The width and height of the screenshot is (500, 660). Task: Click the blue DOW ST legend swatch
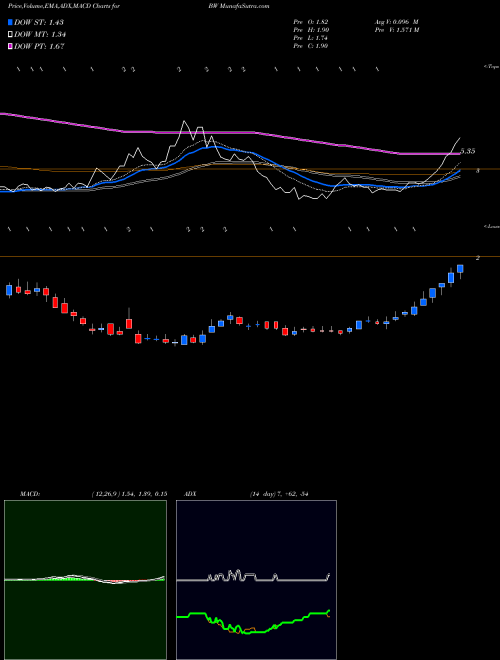point(10,22)
